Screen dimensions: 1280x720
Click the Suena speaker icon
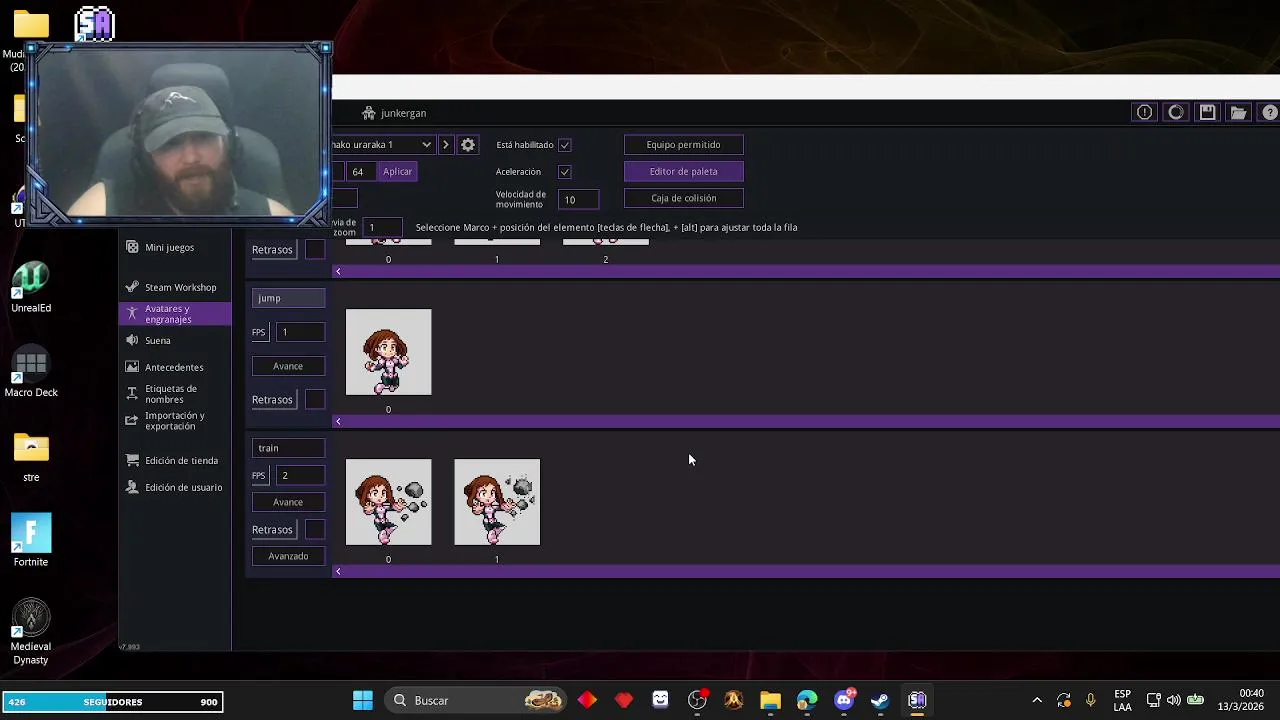click(x=132, y=340)
